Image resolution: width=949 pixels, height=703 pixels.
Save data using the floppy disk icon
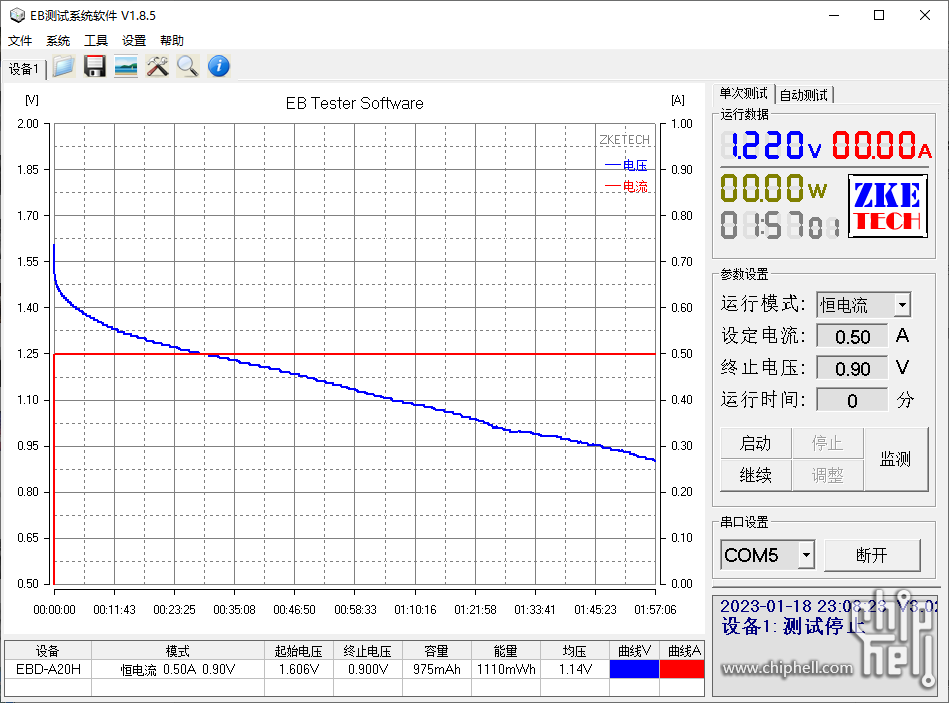pos(94,67)
